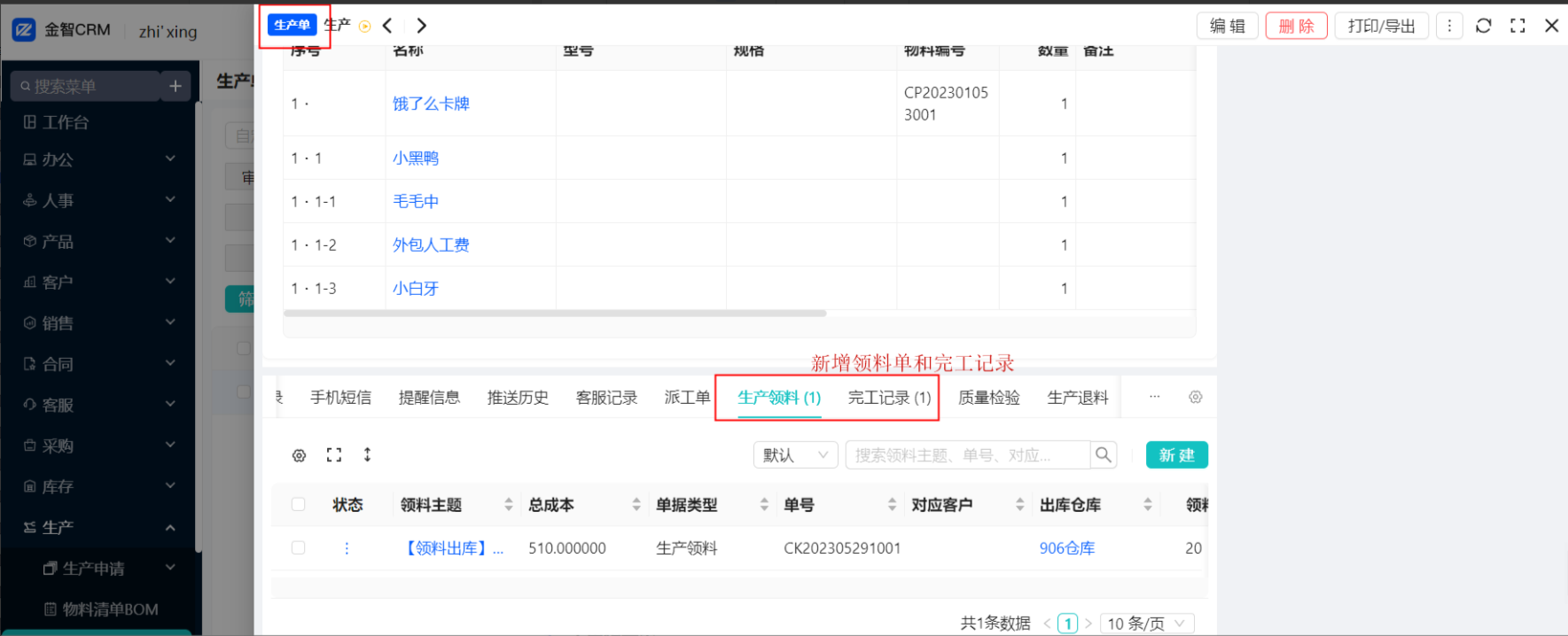Expand the 办公 sidebar menu
The image size is (1568, 636).
[x=99, y=159]
